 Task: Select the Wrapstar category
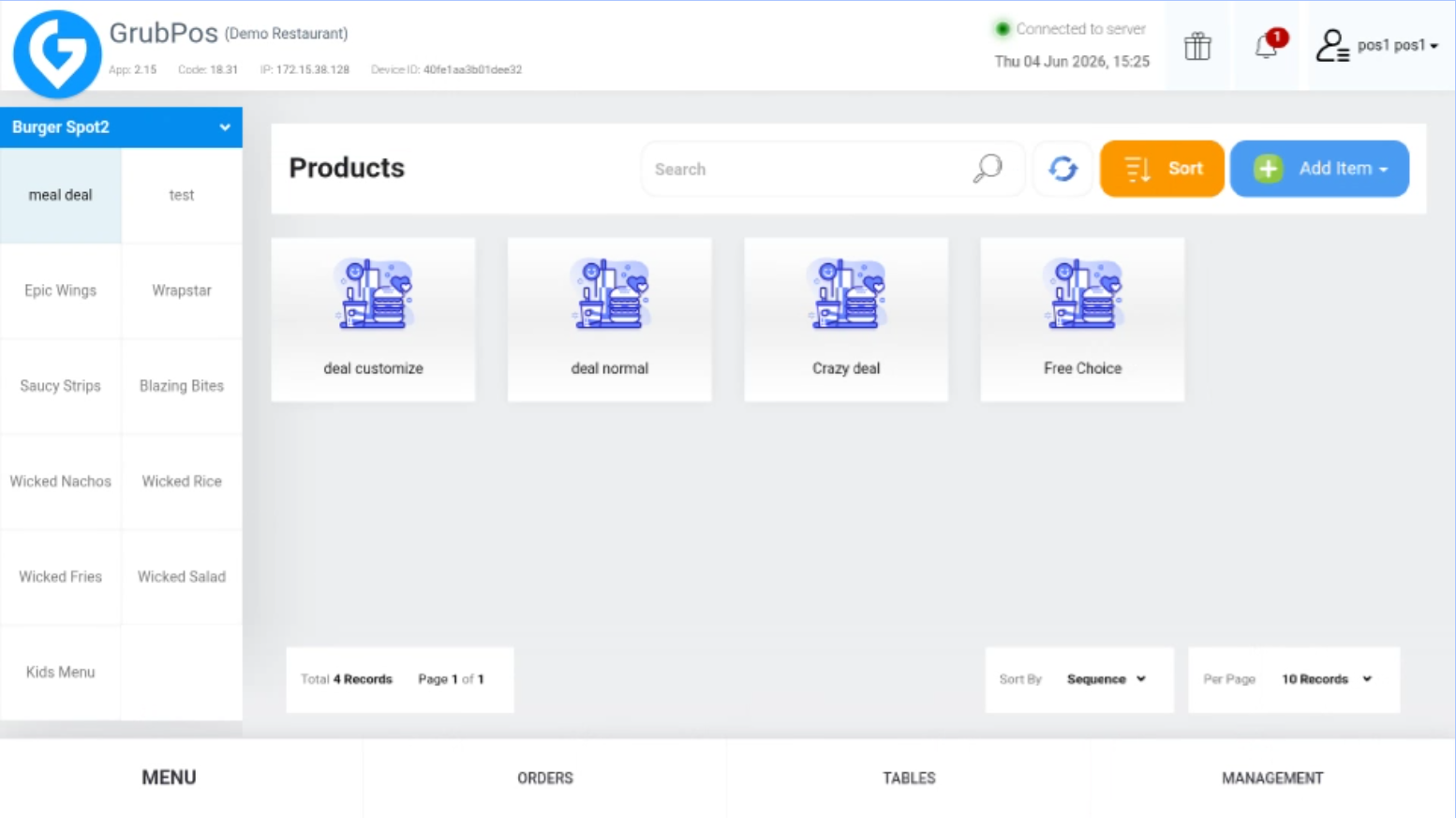(x=182, y=290)
